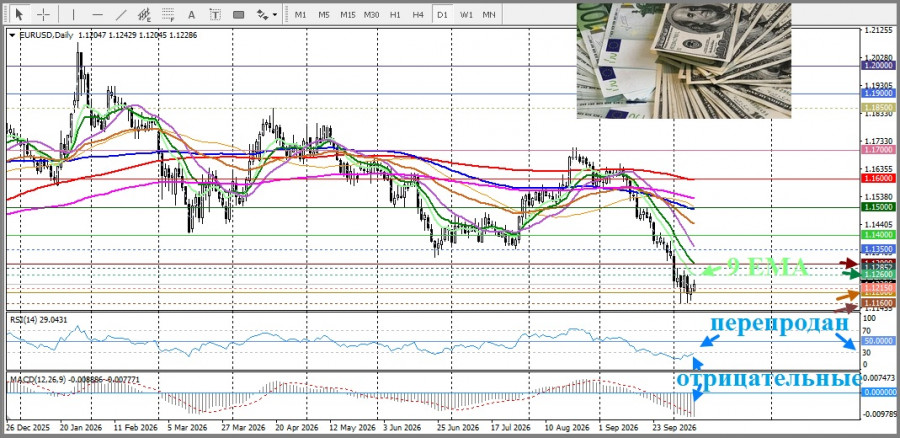
Task: Click the 23 Sep 2026 date on time axis
Action: pos(674,428)
